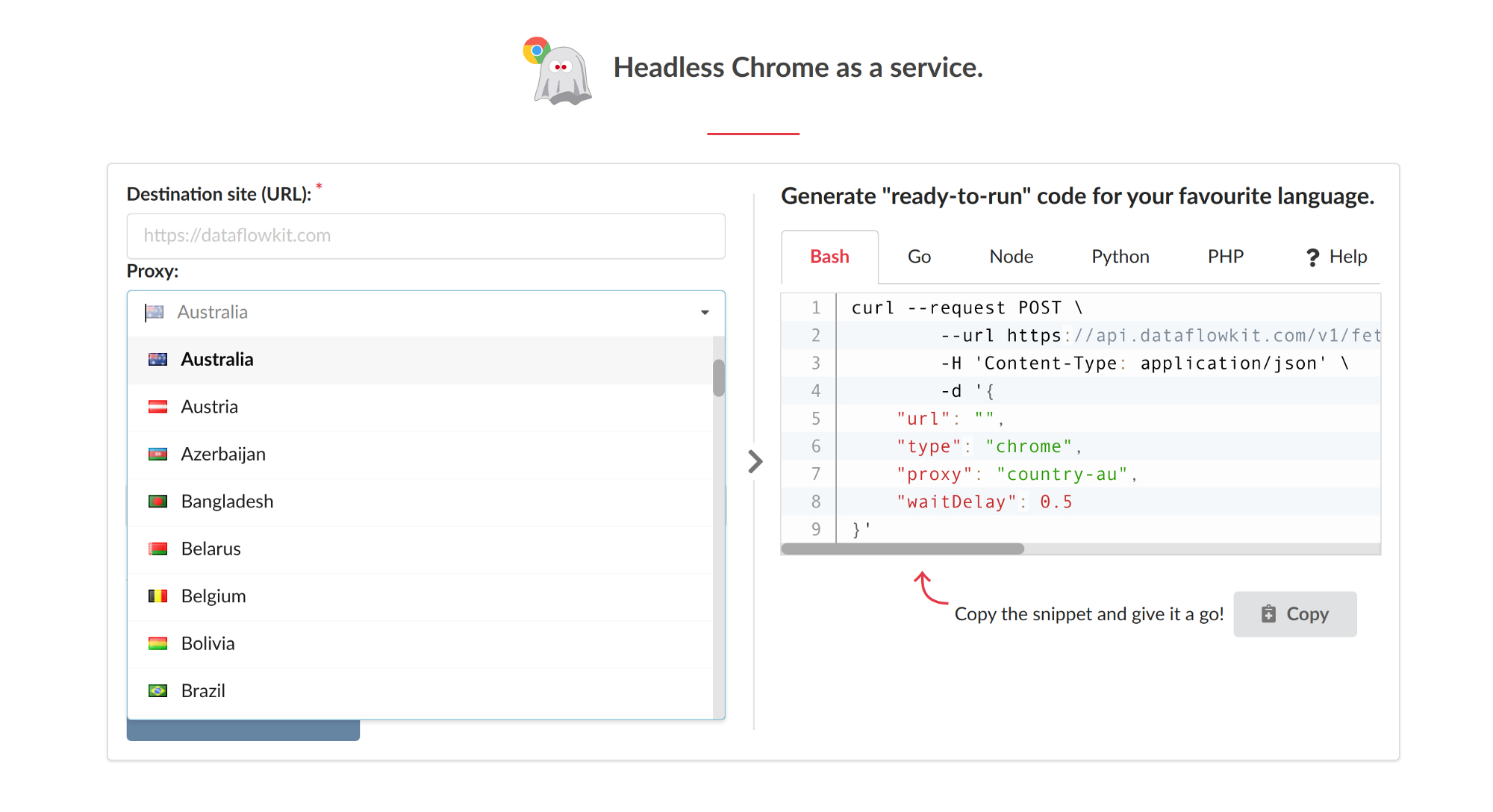
Task: Collapse the Proxy dropdown arrow
Action: [705, 313]
